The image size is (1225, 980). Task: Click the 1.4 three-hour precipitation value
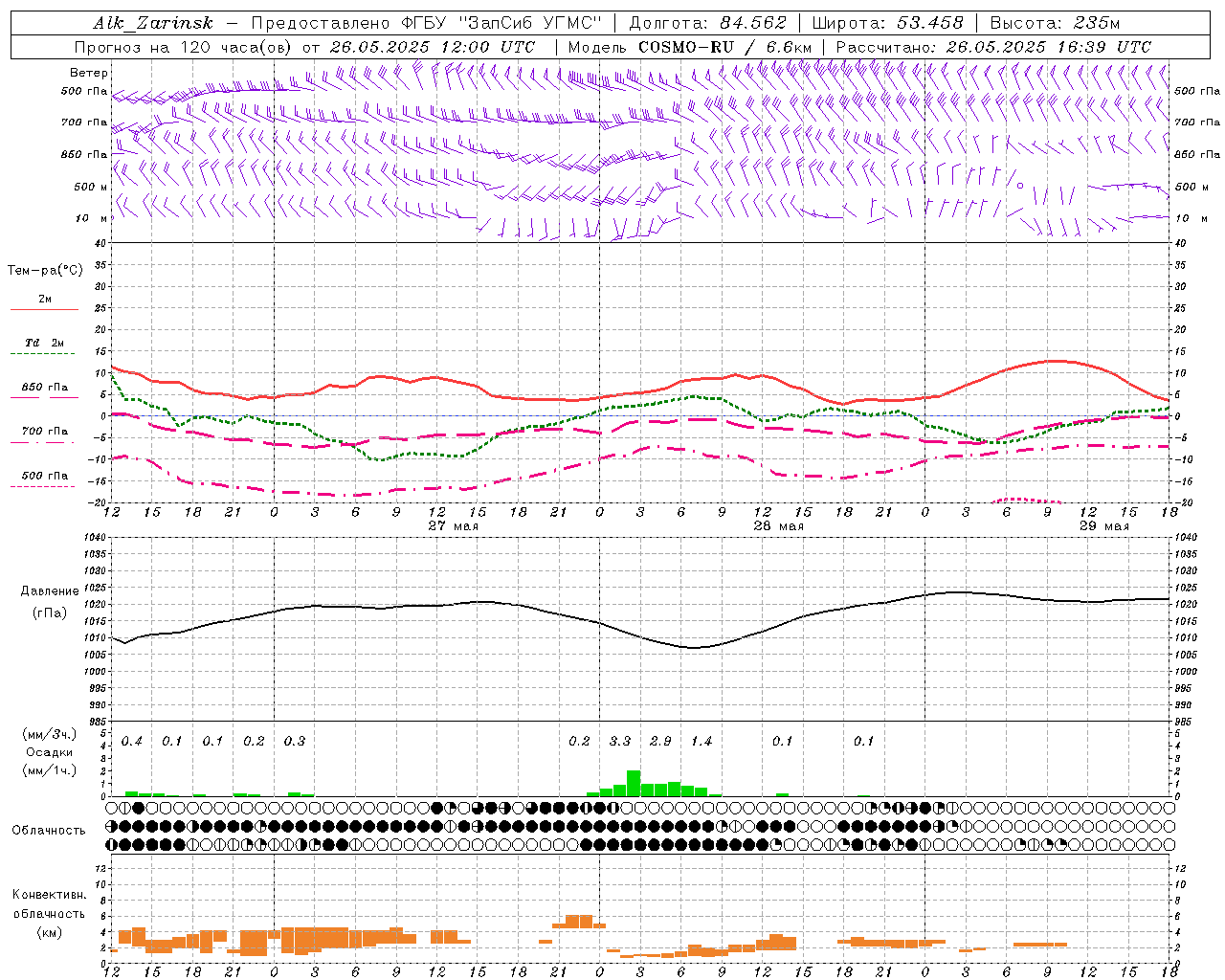[x=702, y=742]
